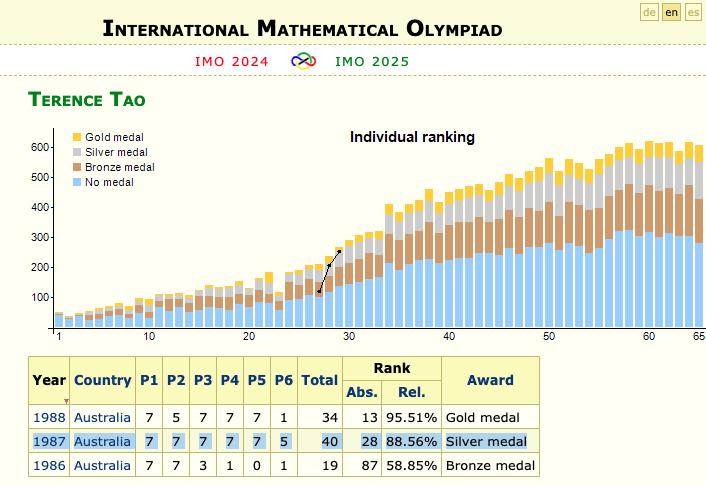
Task: Click the 'Silver medal' award cell
Action: click(x=490, y=441)
